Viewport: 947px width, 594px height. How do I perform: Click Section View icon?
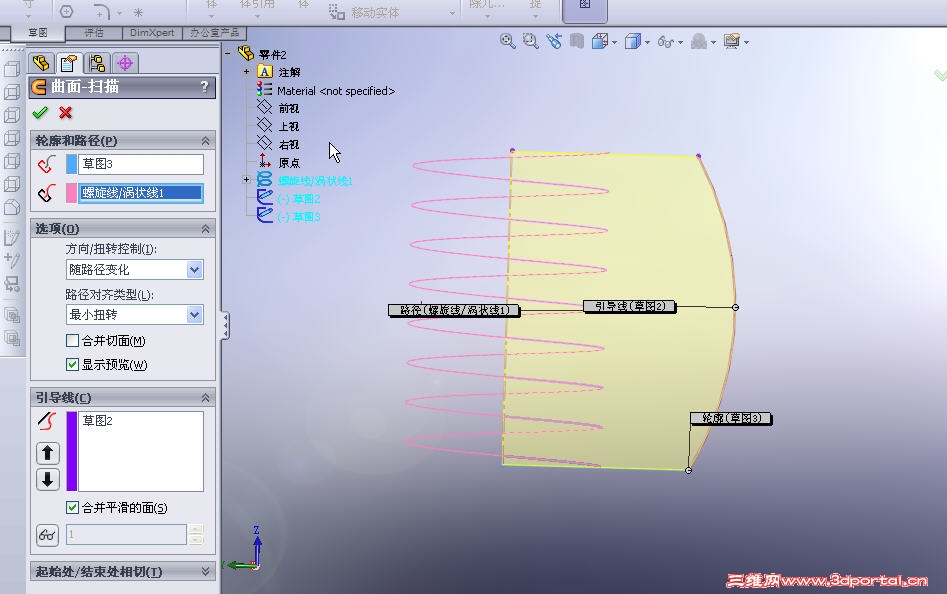(577, 41)
